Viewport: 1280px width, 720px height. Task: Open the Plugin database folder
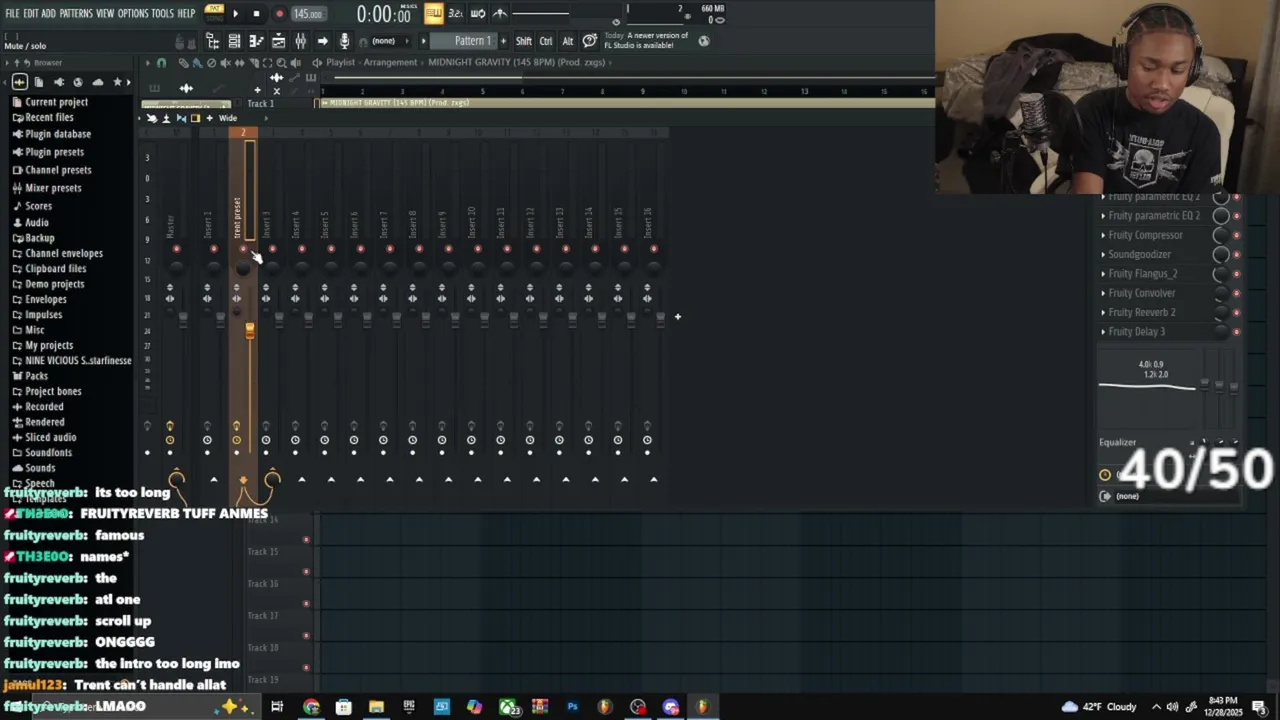(x=58, y=134)
